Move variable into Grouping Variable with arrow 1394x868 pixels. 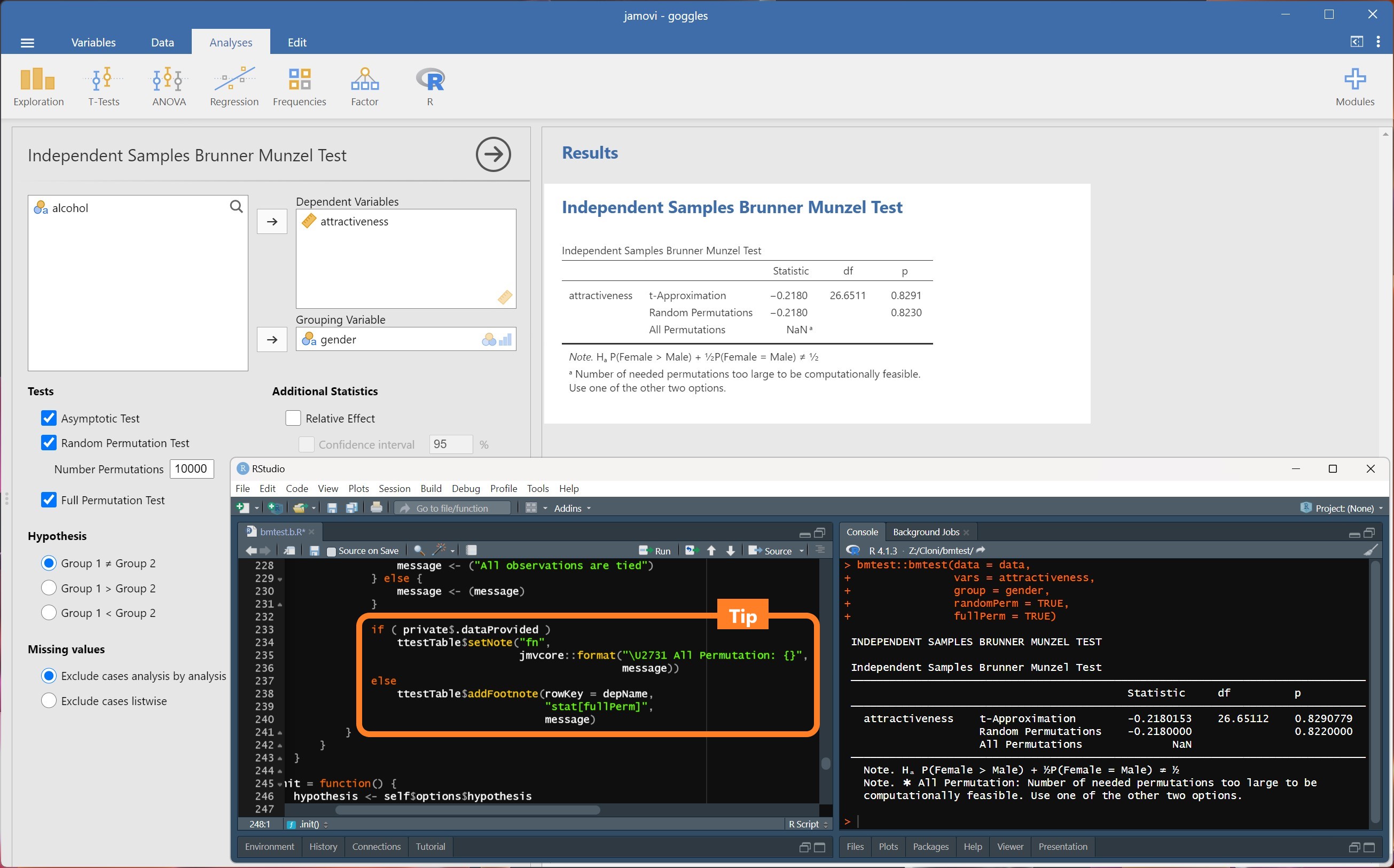[x=272, y=339]
